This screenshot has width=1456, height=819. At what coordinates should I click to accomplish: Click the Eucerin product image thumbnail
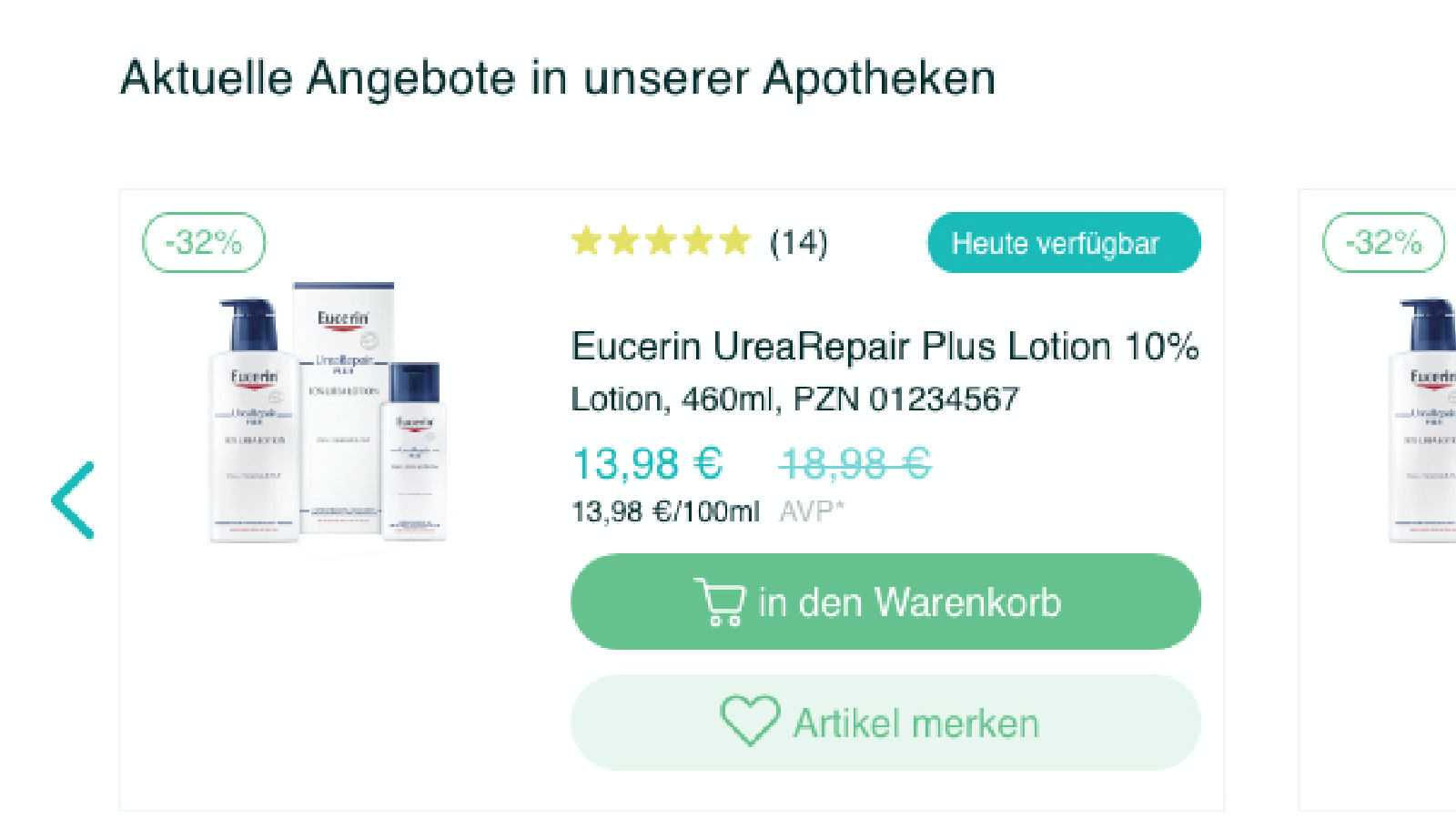[x=328, y=412]
